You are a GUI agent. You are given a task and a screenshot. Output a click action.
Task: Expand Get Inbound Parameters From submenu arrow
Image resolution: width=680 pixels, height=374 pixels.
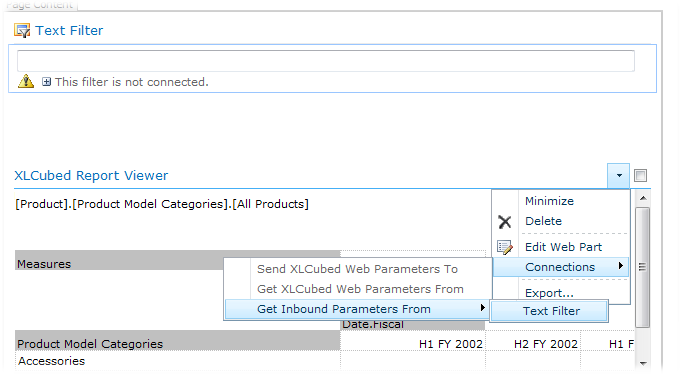point(482,308)
